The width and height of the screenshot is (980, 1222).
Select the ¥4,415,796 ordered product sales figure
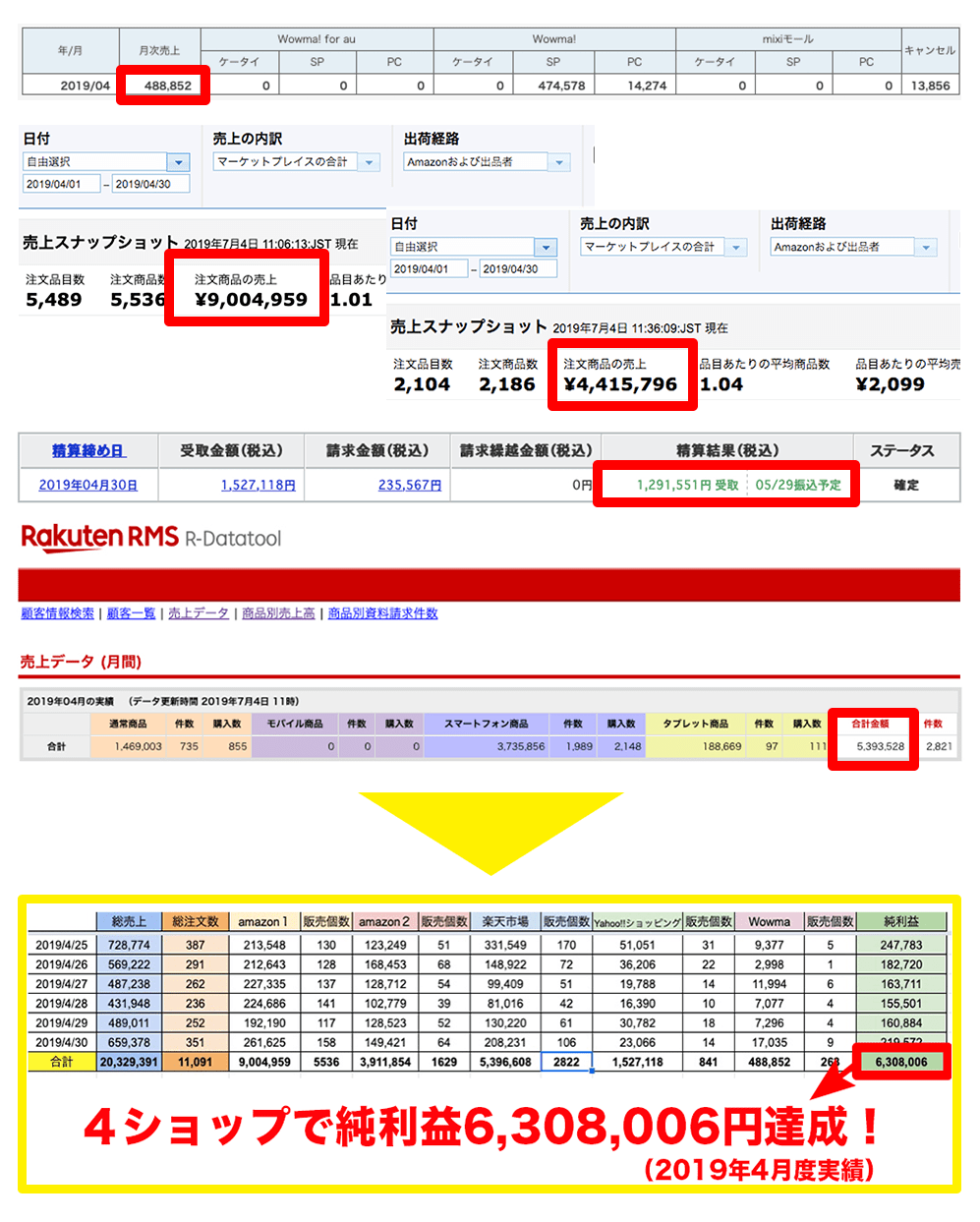point(620,384)
